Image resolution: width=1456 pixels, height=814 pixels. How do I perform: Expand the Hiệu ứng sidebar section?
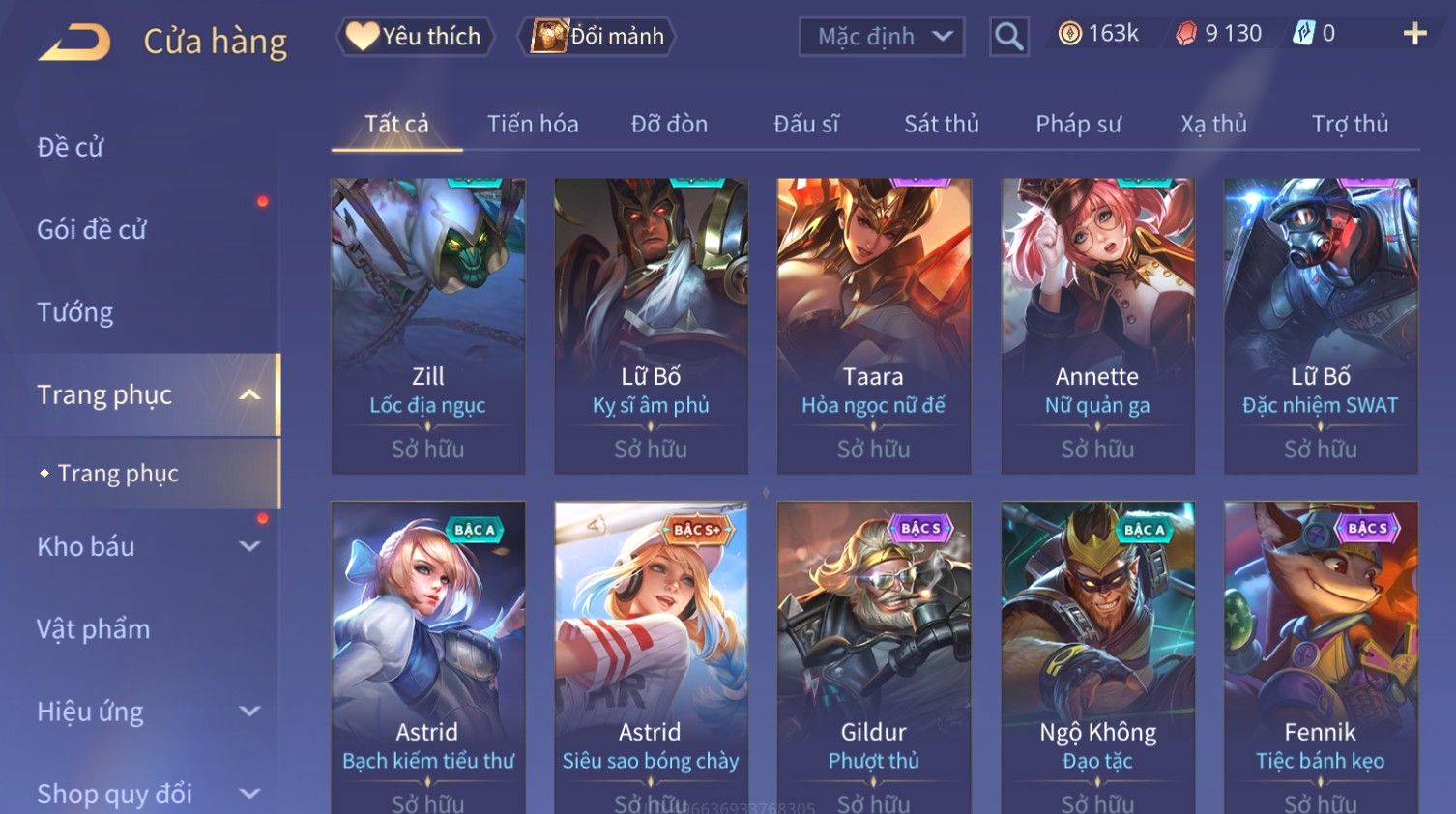click(x=249, y=712)
